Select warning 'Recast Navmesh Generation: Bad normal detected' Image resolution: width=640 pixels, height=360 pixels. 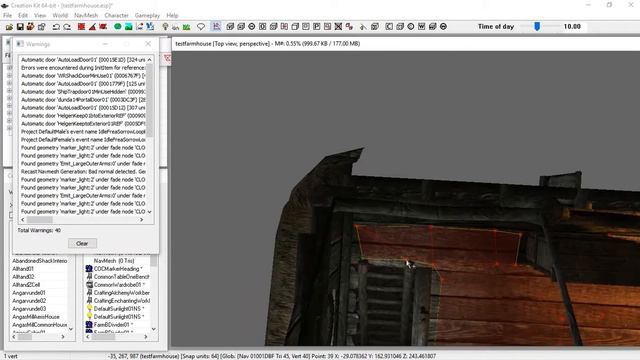tap(83, 172)
